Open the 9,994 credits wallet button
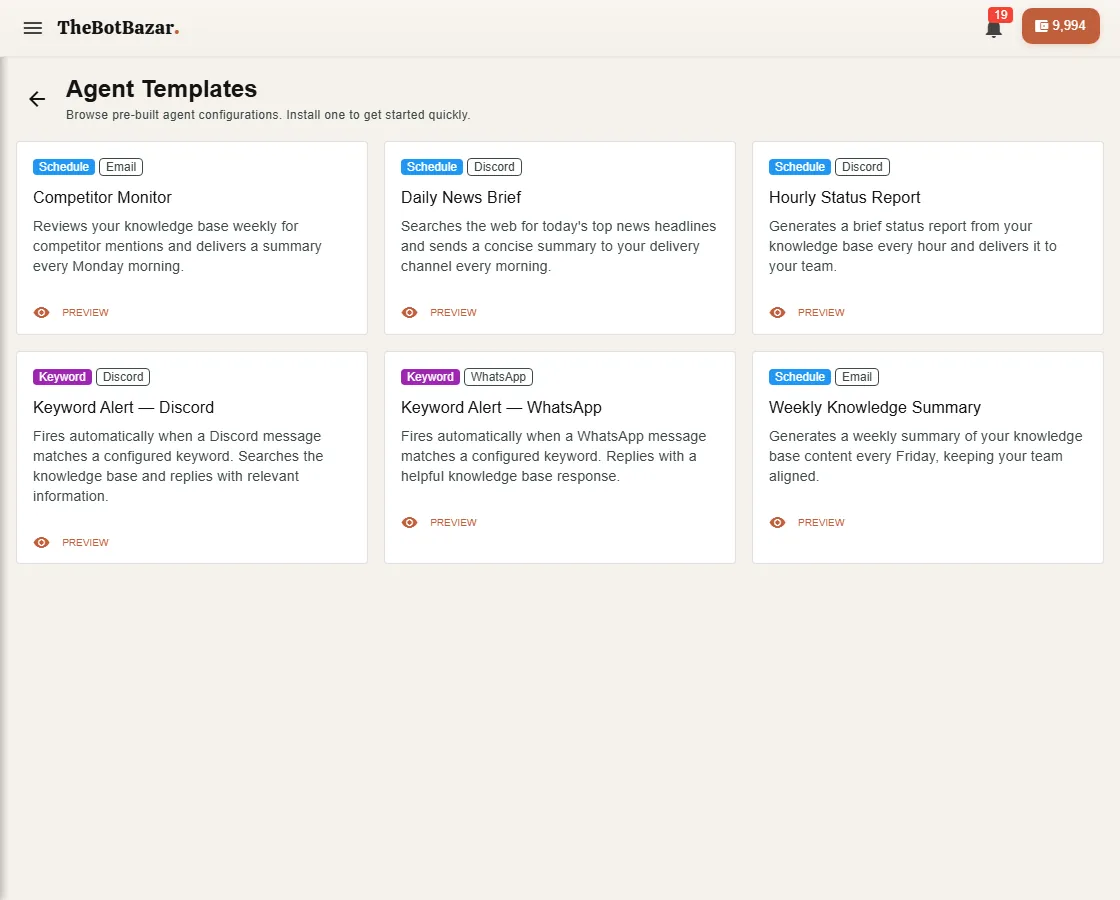 1061,26
